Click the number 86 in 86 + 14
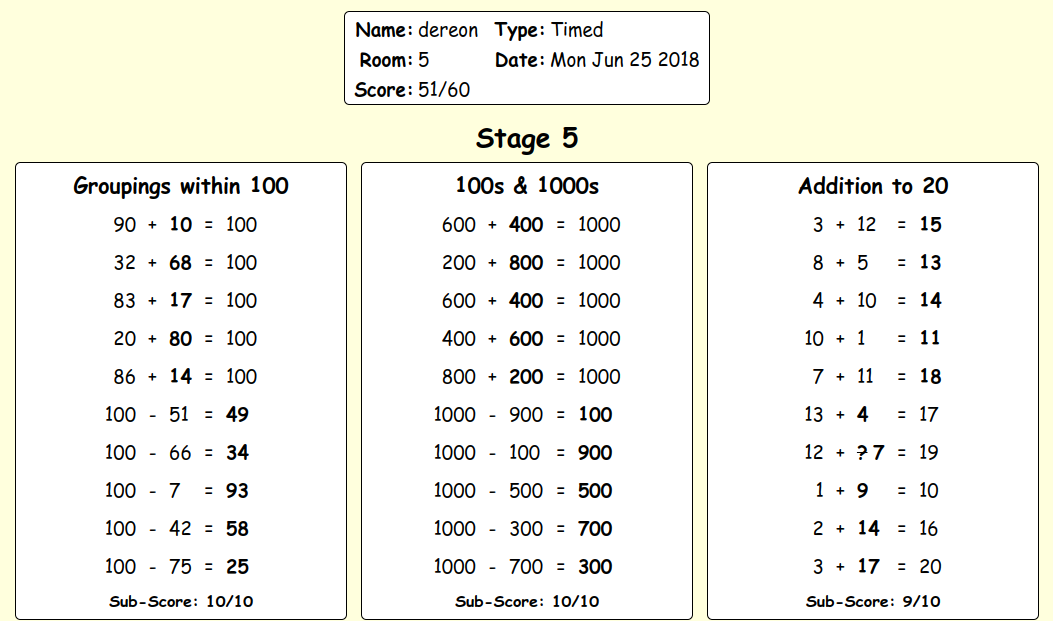 [x=124, y=377]
